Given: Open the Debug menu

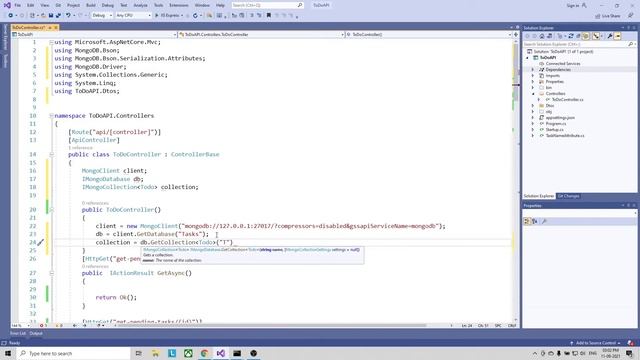Looking at the screenshot, I should tap(108, 5).
